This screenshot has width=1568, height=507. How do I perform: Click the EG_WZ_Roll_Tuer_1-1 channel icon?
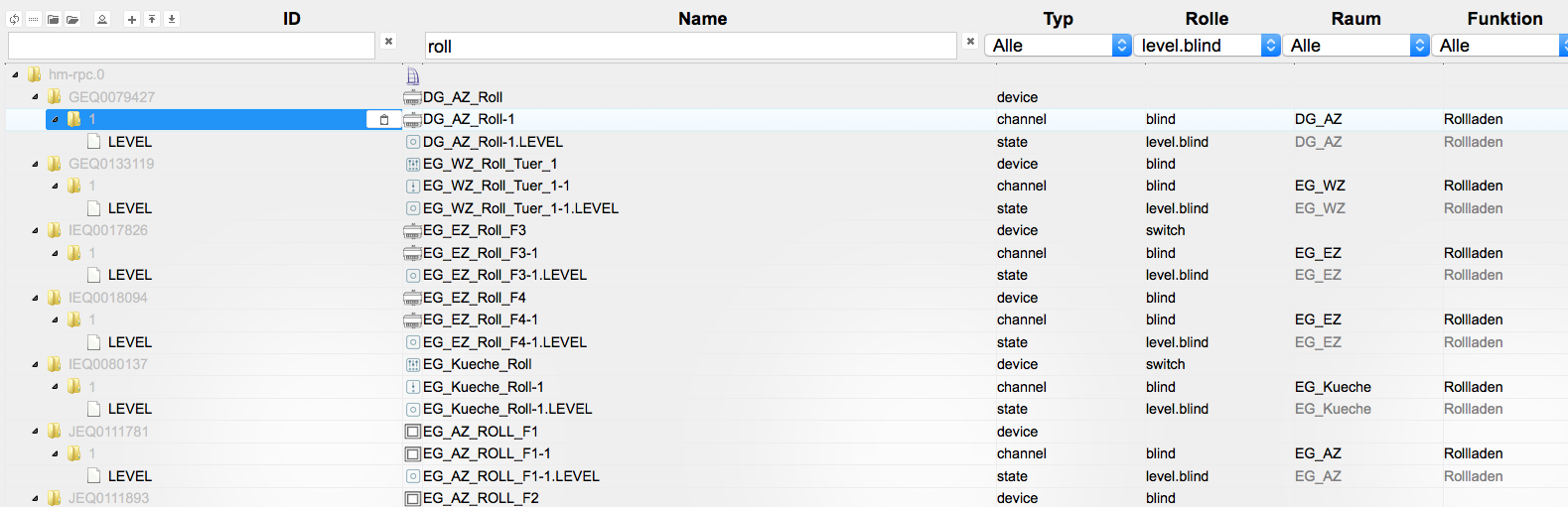click(x=413, y=186)
